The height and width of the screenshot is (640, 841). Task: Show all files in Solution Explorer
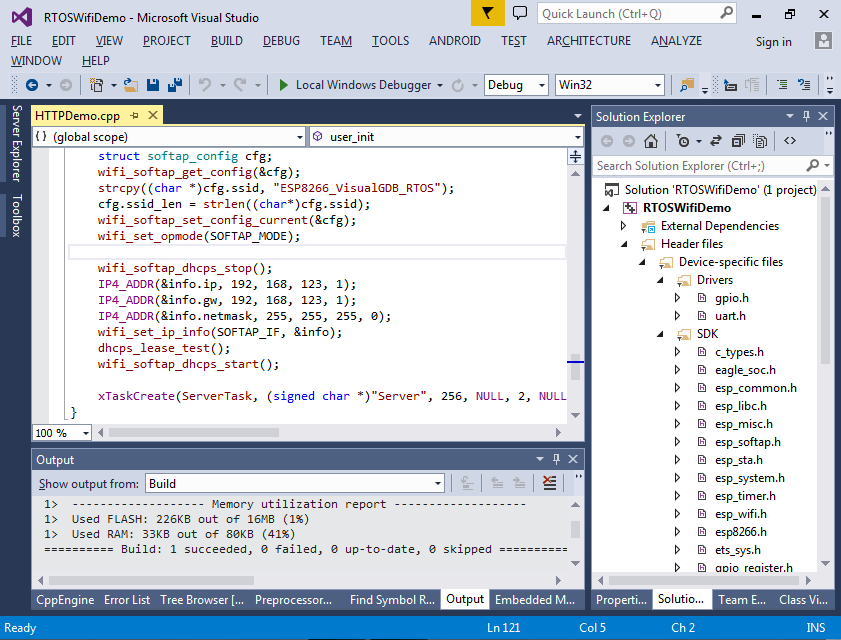point(760,141)
